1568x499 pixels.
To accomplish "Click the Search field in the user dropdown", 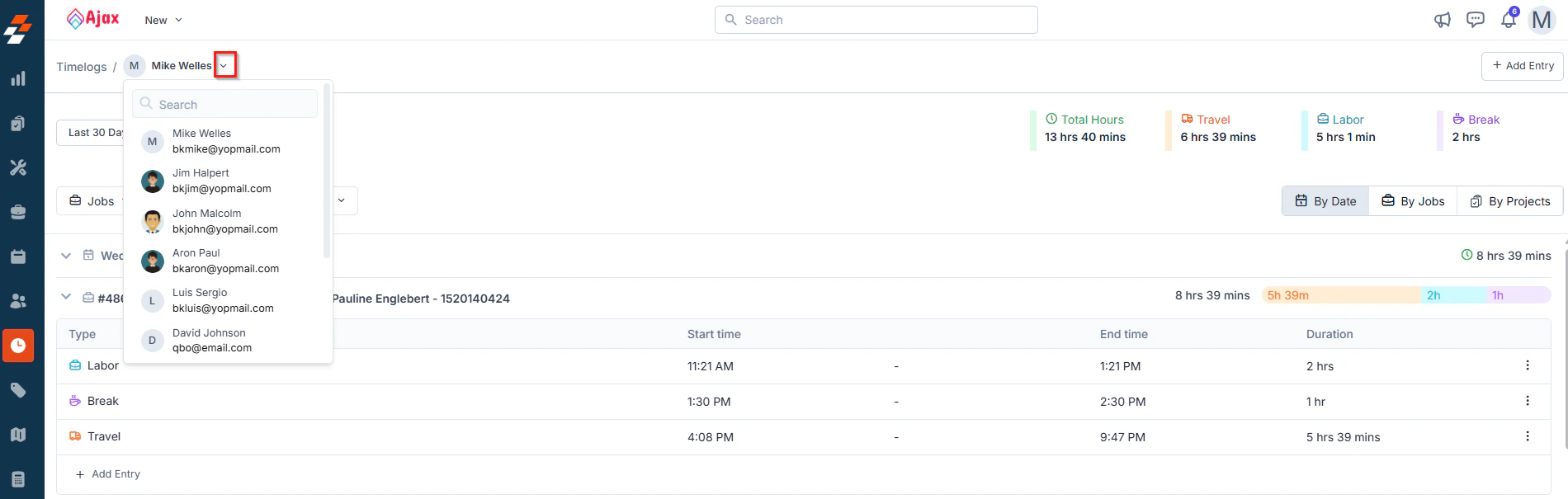I will [x=224, y=104].
